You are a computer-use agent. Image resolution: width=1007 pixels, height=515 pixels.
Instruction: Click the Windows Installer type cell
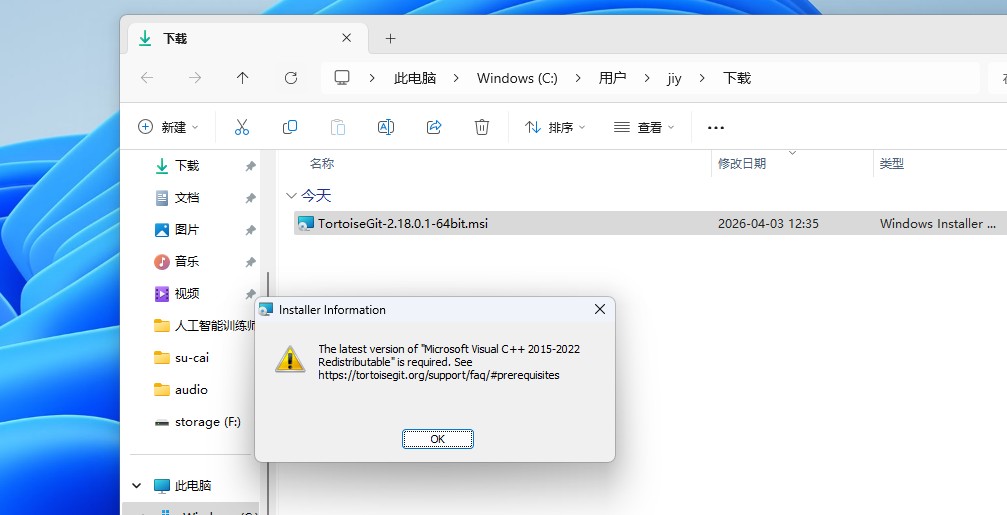tap(938, 223)
